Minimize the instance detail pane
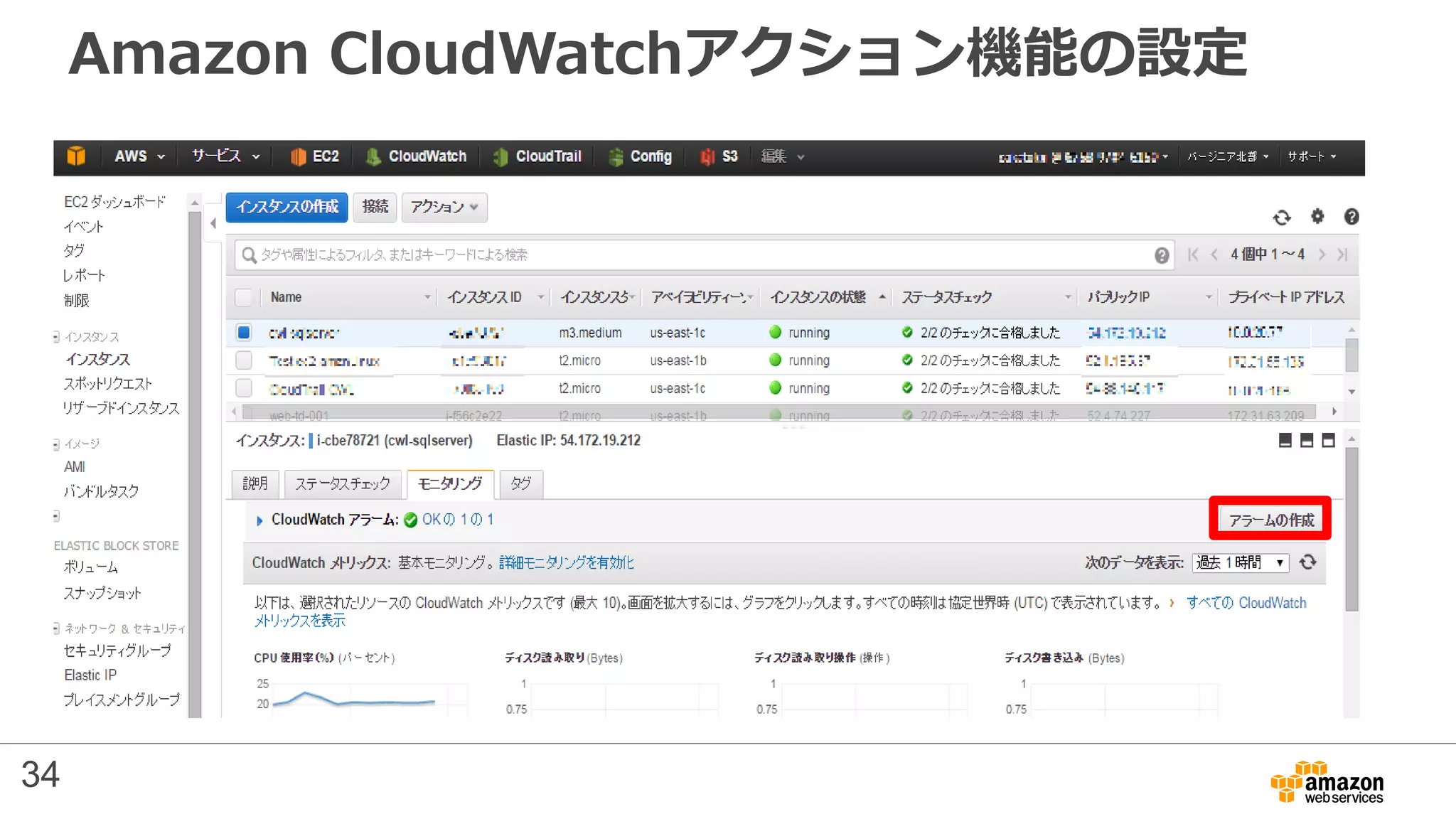 click(1285, 441)
